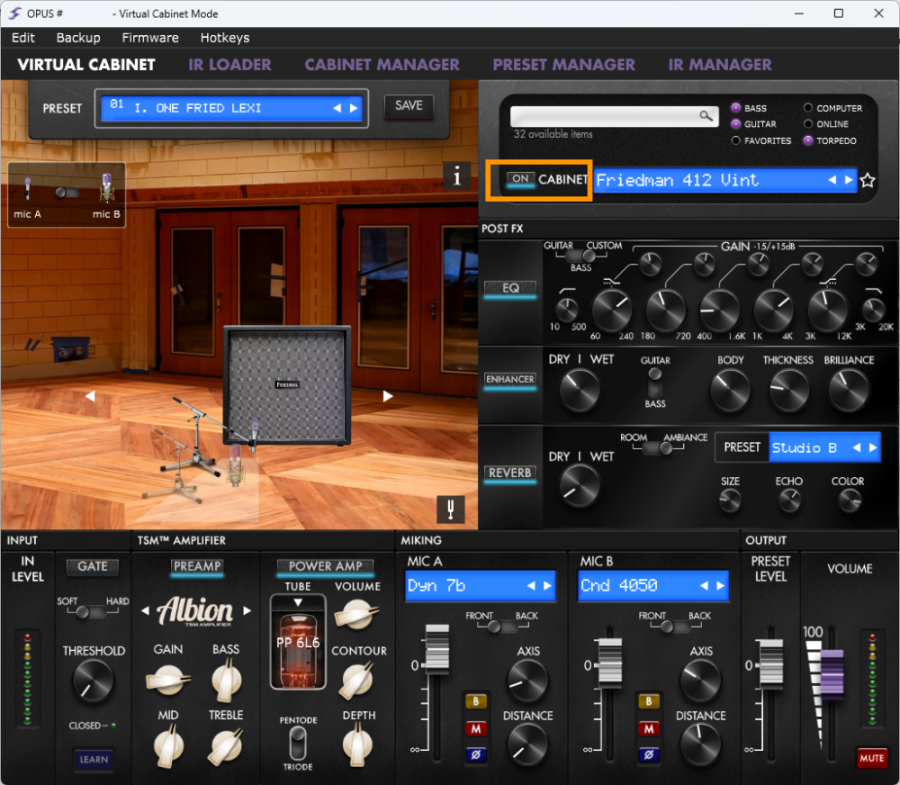Screen dimensions: 900x785
Task: Select next cabinet after Friedman 412
Action: (848, 180)
